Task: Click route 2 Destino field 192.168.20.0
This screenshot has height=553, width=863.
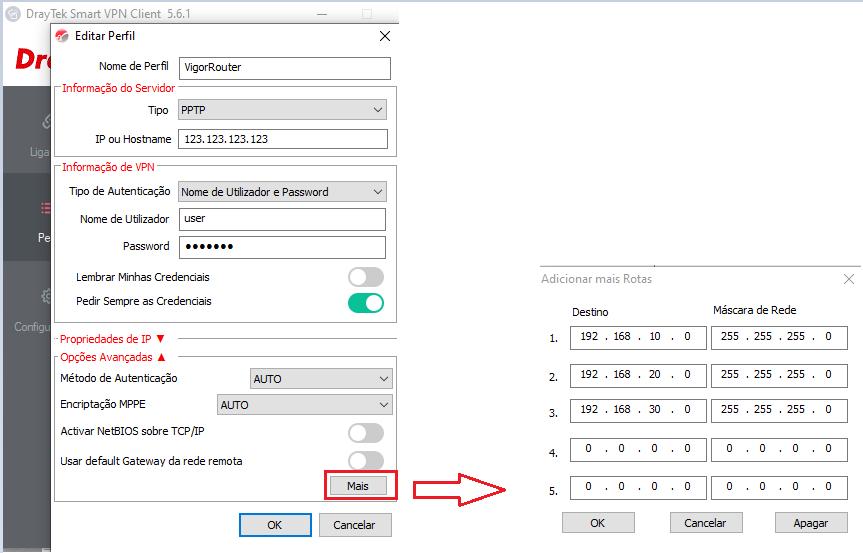Action: (x=638, y=375)
